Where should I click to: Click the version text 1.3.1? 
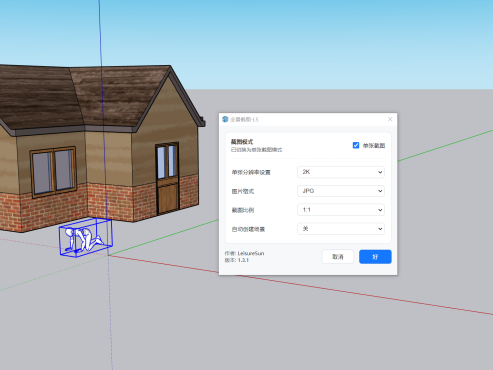[x=243, y=260]
